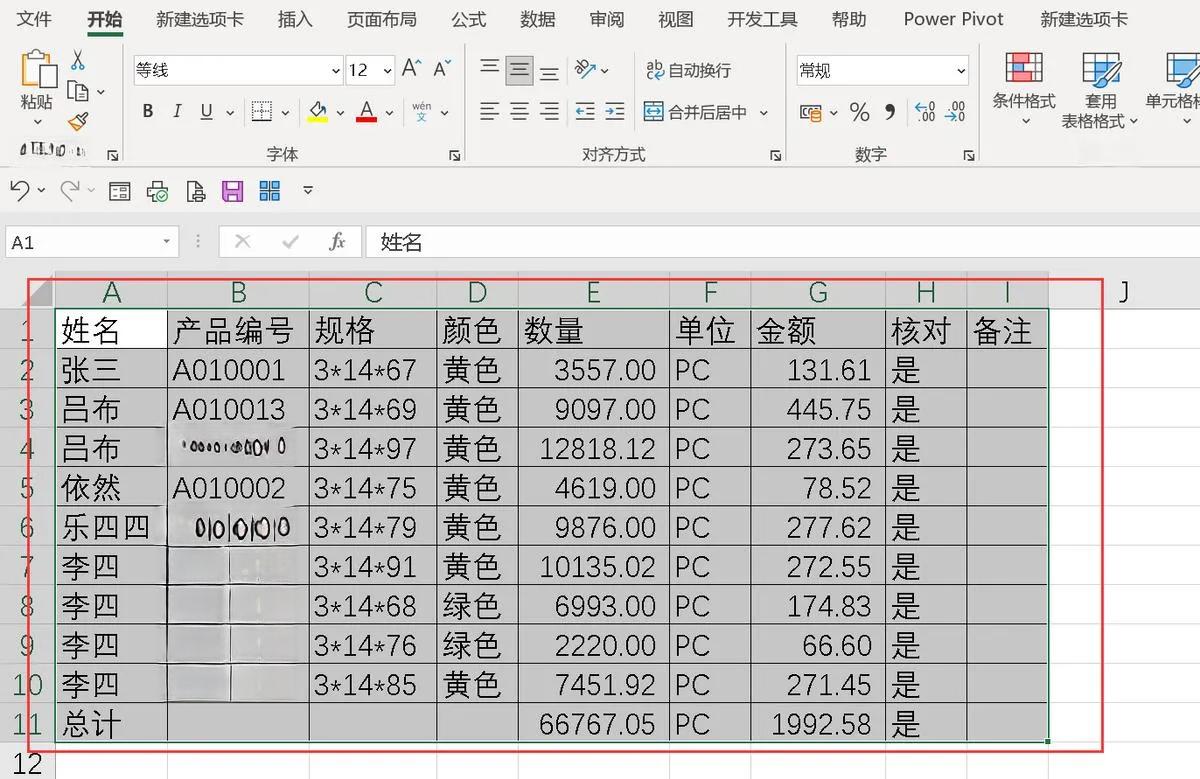This screenshot has width=1200, height=779.
Task: Center text horizontally
Action: pyautogui.click(x=519, y=111)
